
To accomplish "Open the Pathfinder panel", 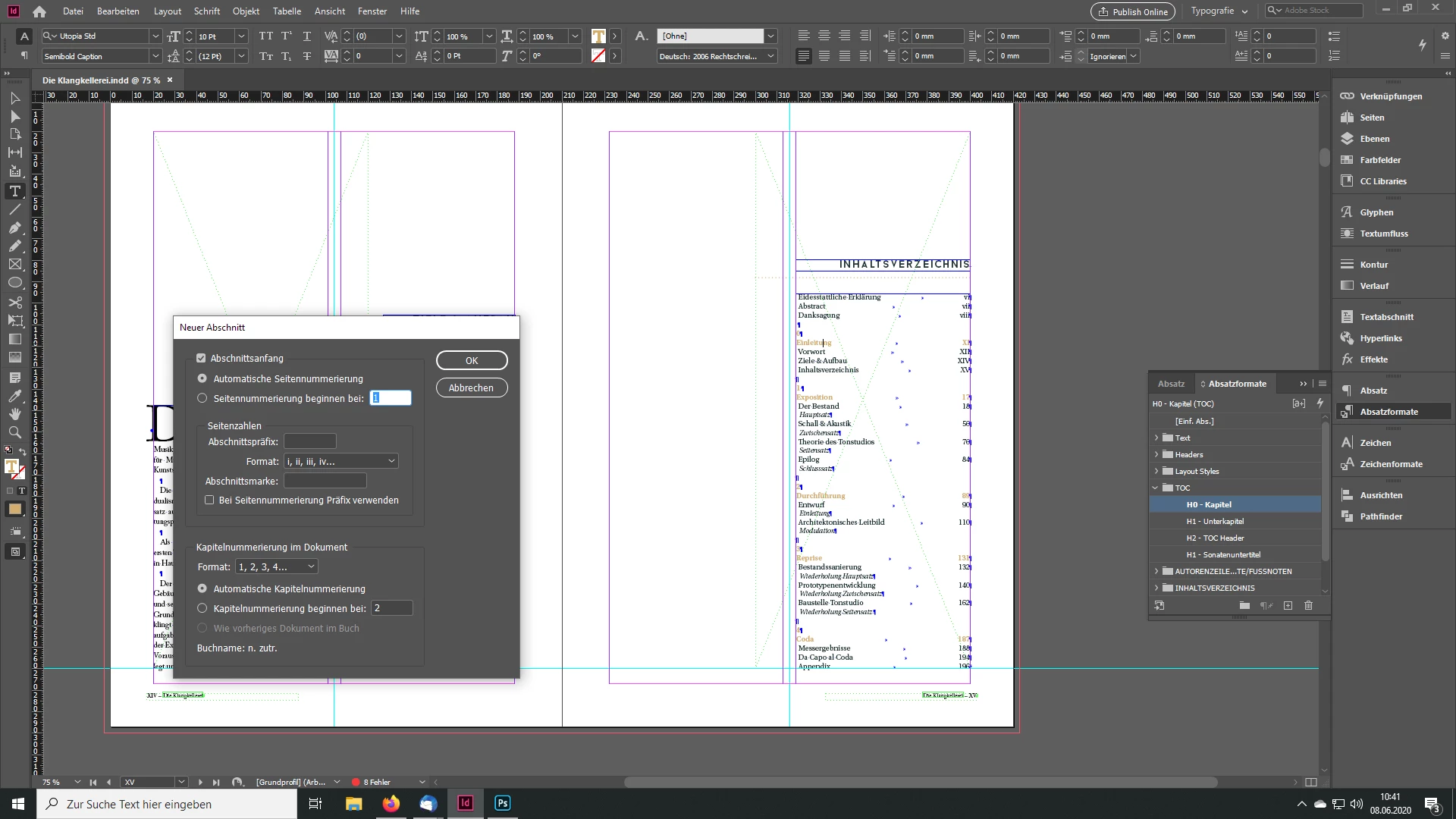I will [1380, 516].
